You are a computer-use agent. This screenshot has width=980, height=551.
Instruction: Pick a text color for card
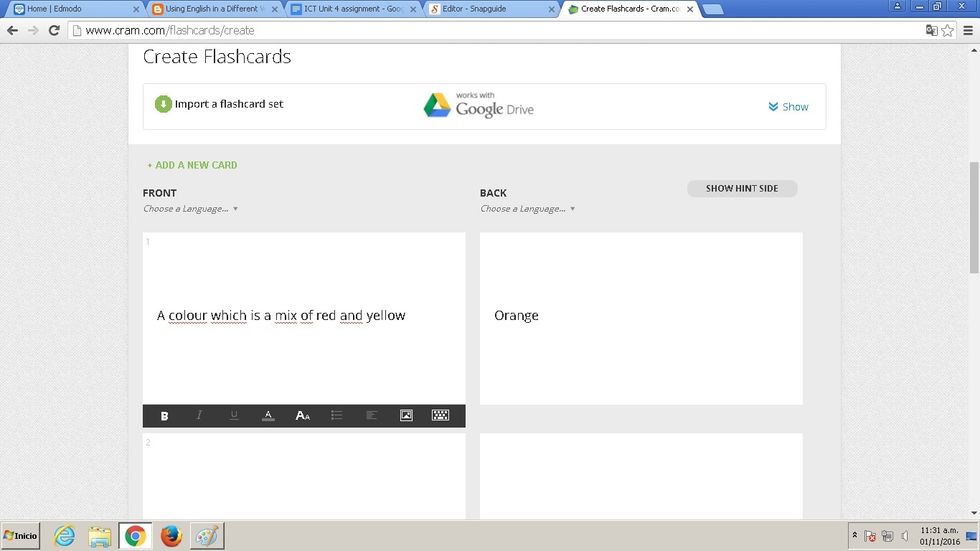pyautogui.click(x=268, y=416)
